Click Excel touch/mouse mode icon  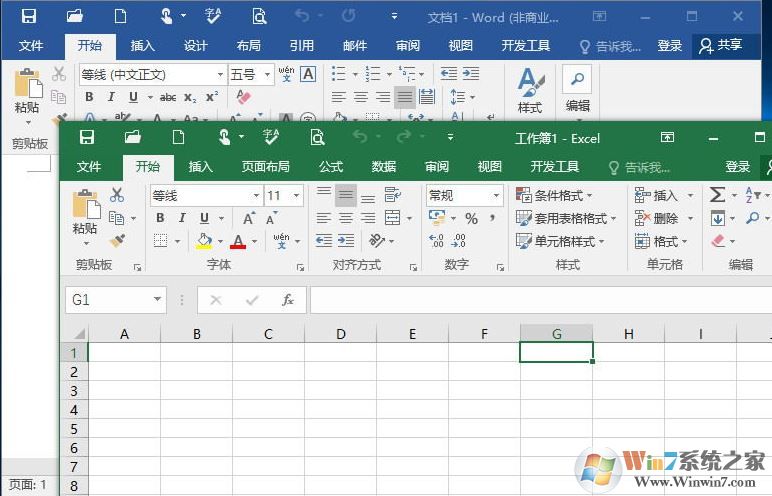coord(225,137)
